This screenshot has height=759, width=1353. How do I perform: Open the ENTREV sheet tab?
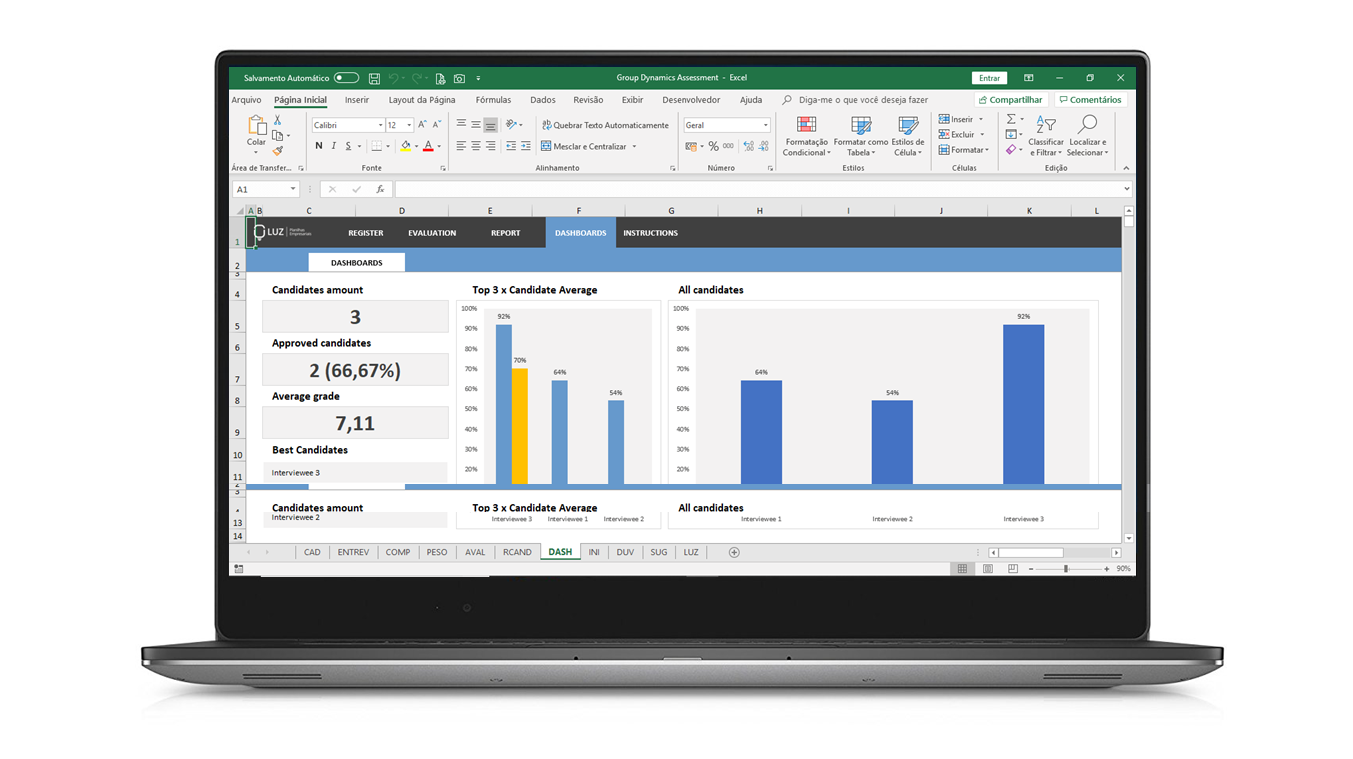coord(353,551)
